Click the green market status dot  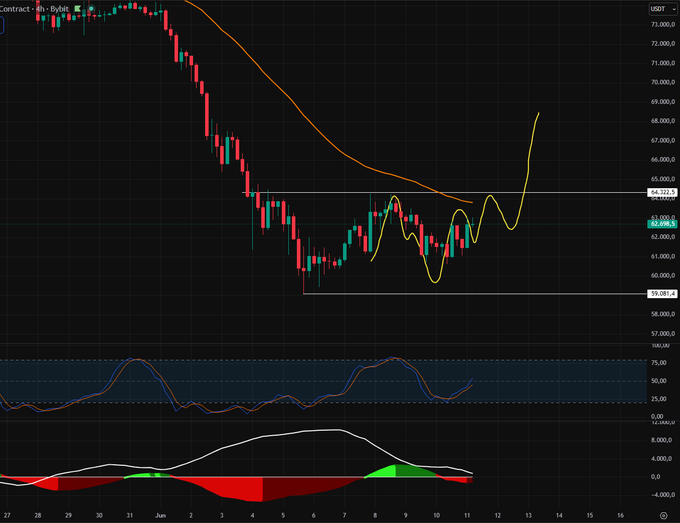(91, 9)
